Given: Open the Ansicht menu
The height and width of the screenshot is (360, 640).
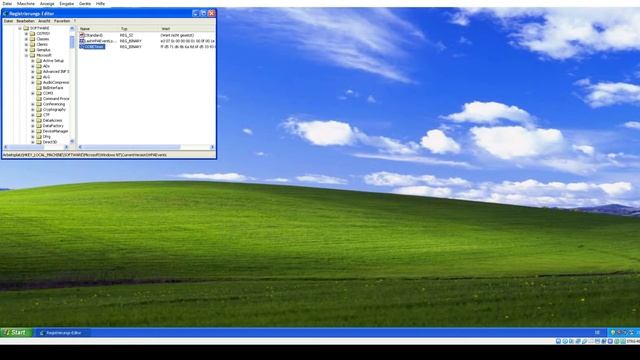Looking at the screenshot, I should tap(44, 21).
